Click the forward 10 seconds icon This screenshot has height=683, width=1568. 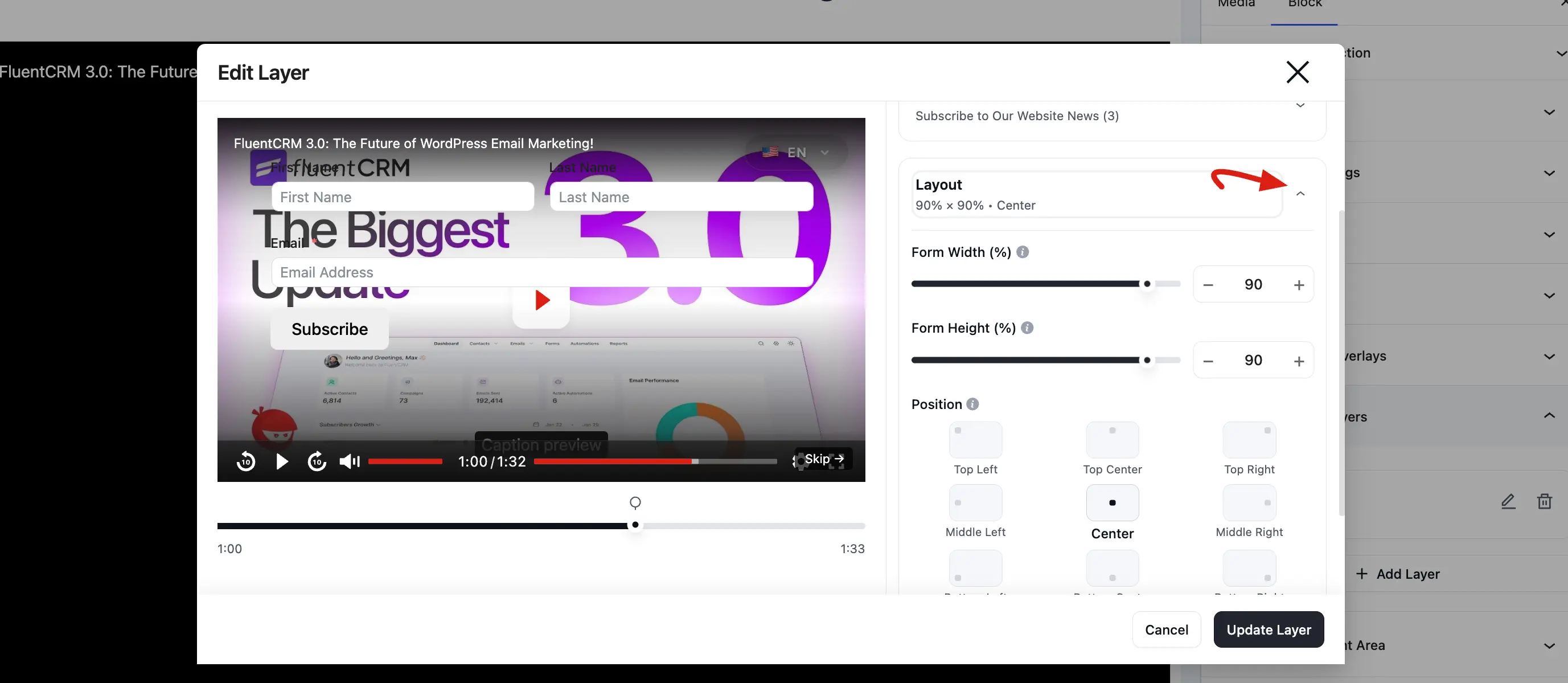tap(317, 461)
